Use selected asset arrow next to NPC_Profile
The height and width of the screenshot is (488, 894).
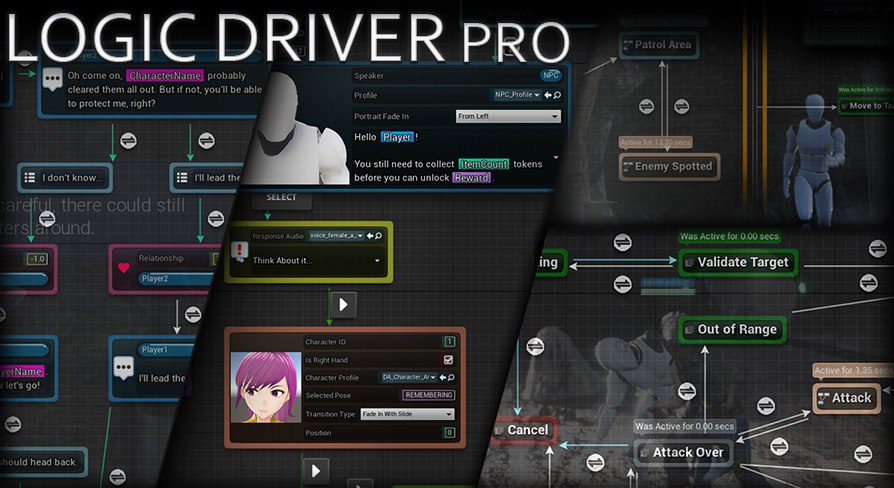click(548, 95)
